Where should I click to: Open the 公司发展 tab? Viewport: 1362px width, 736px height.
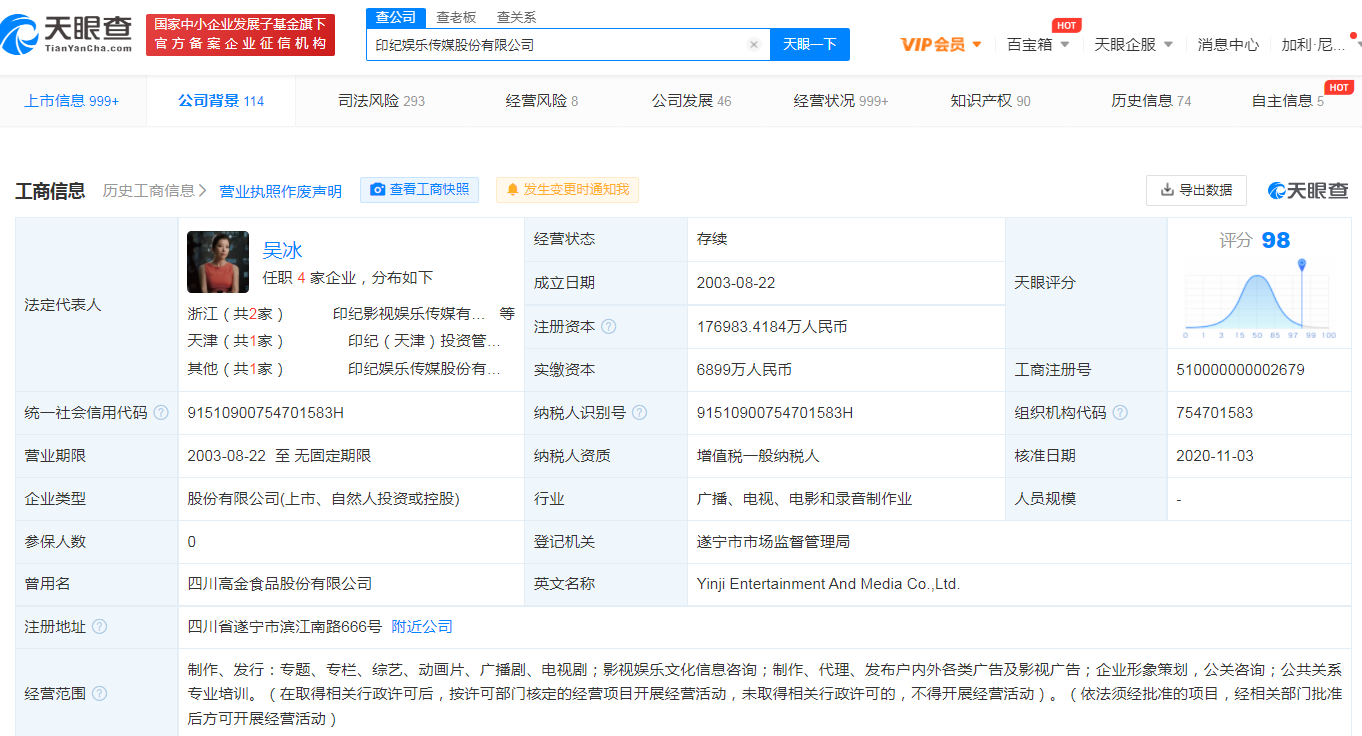pyautogui.click(x=691, y=101)
